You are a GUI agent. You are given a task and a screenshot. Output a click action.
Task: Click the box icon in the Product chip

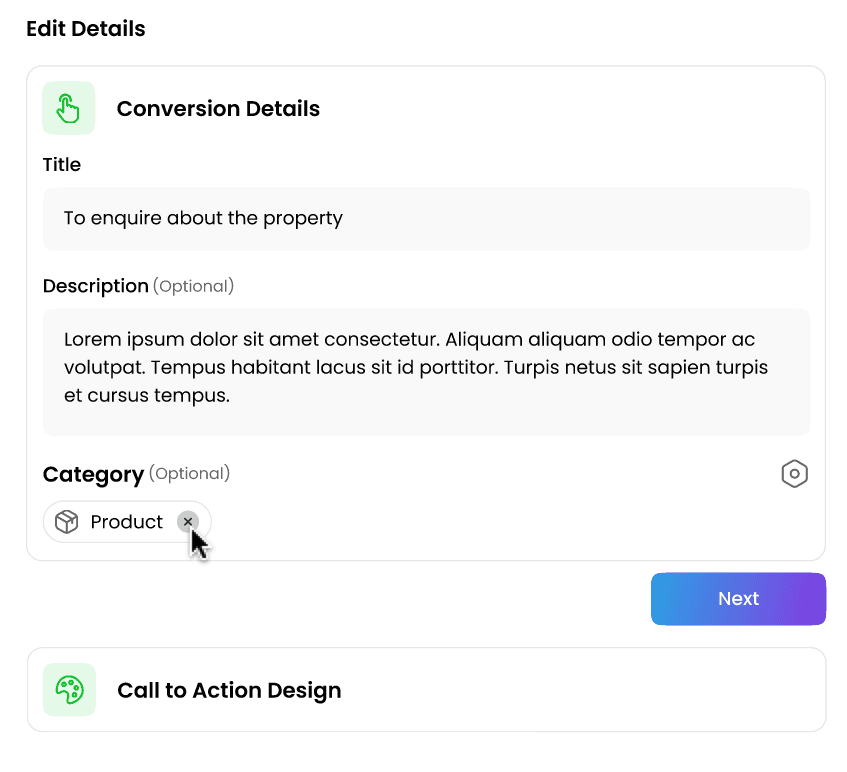(67, 522)
